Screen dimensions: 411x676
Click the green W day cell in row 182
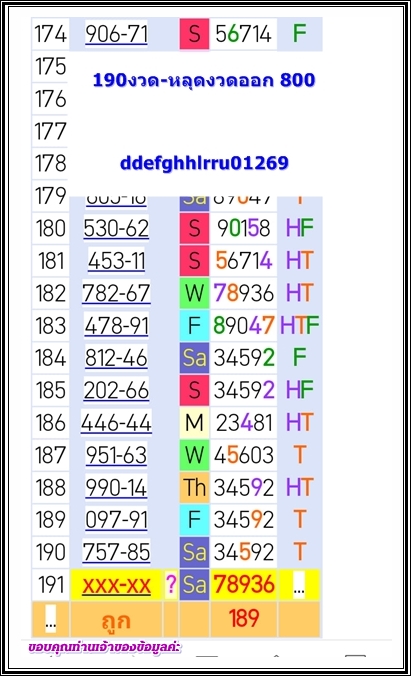coord(195,293)
